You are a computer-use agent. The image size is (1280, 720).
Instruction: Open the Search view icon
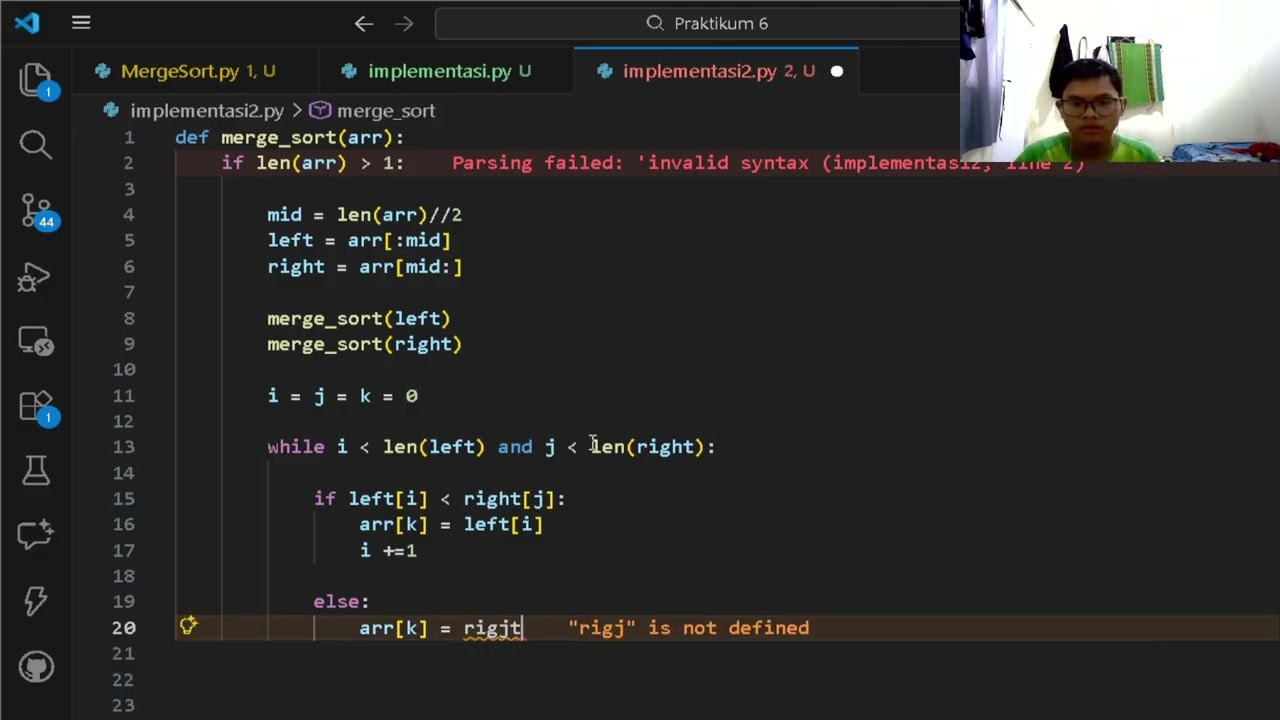[x=36, y=145]
